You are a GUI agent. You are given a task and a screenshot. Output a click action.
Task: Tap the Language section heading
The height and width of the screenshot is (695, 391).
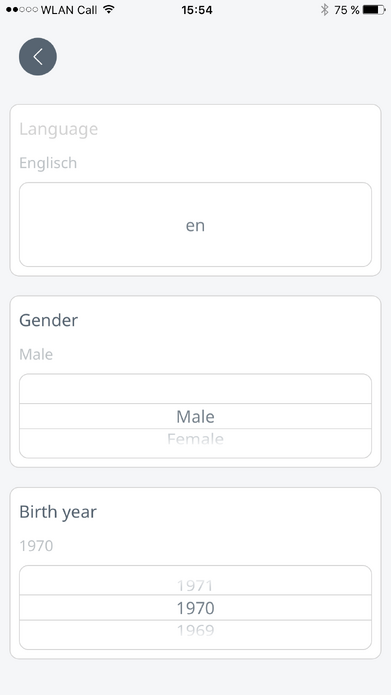coord(59,129)
